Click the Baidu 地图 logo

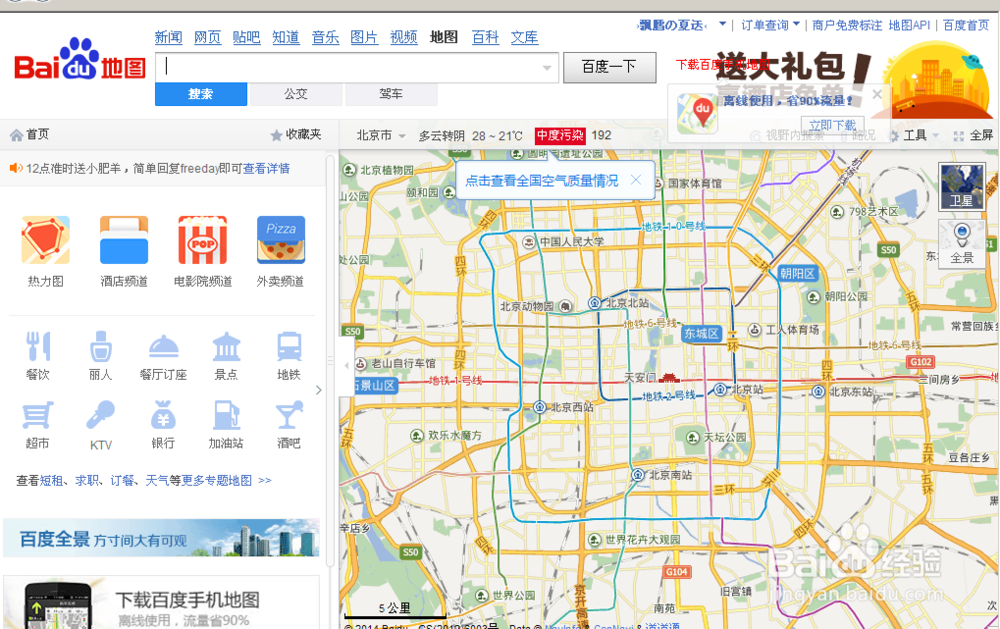pos(80,61)
